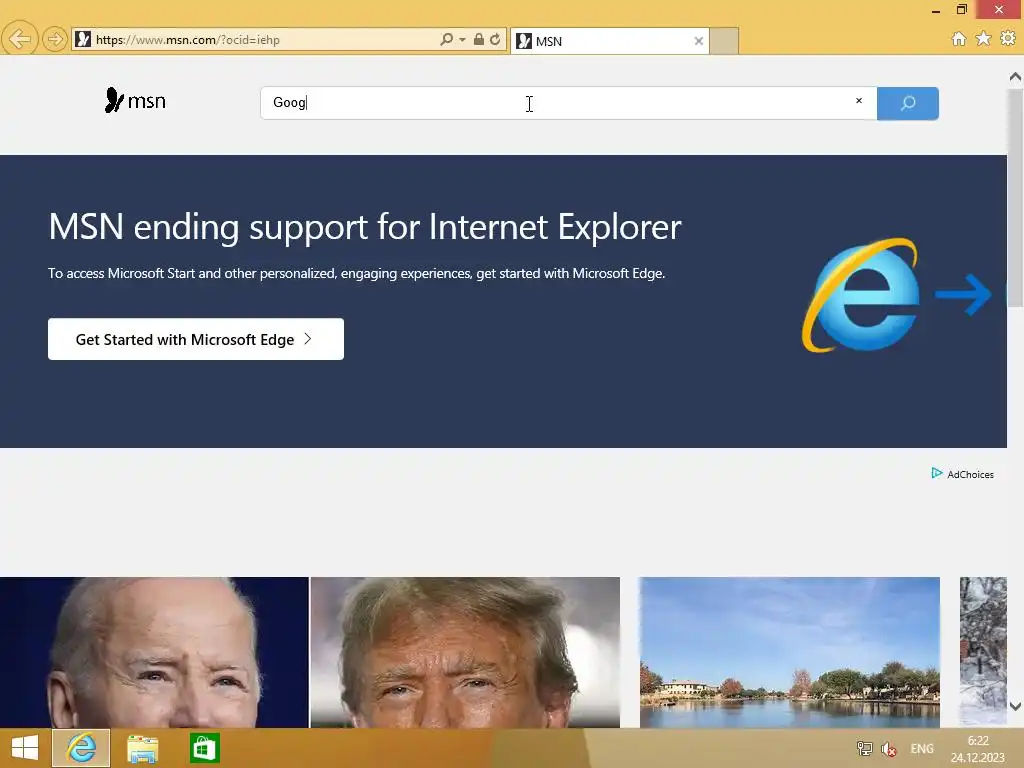Click the URL text in address bar
The width and height of the screenshot is (1024, 768).
click(188, 40)
